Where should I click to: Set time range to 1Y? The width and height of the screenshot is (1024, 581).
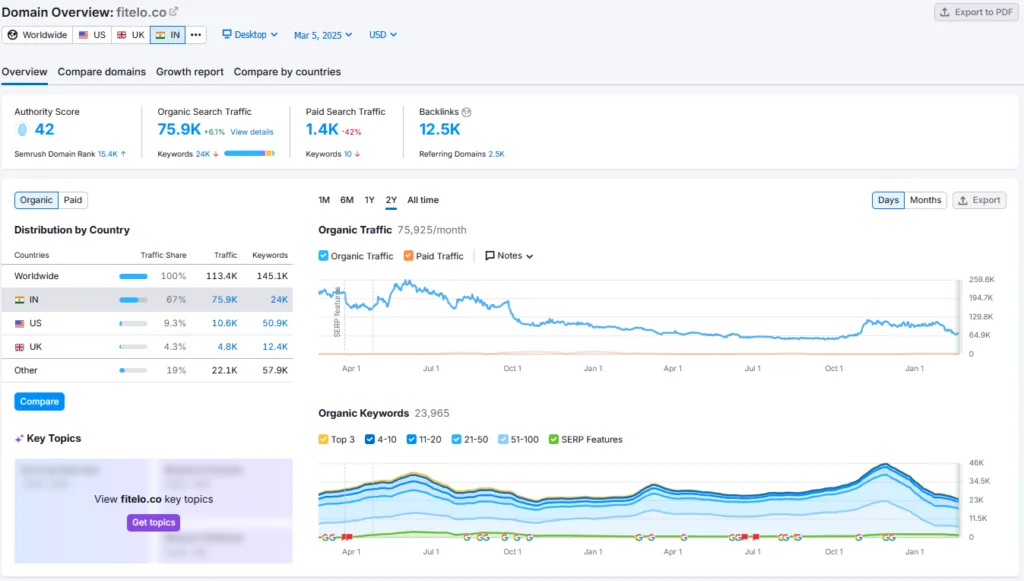point(370,200)
